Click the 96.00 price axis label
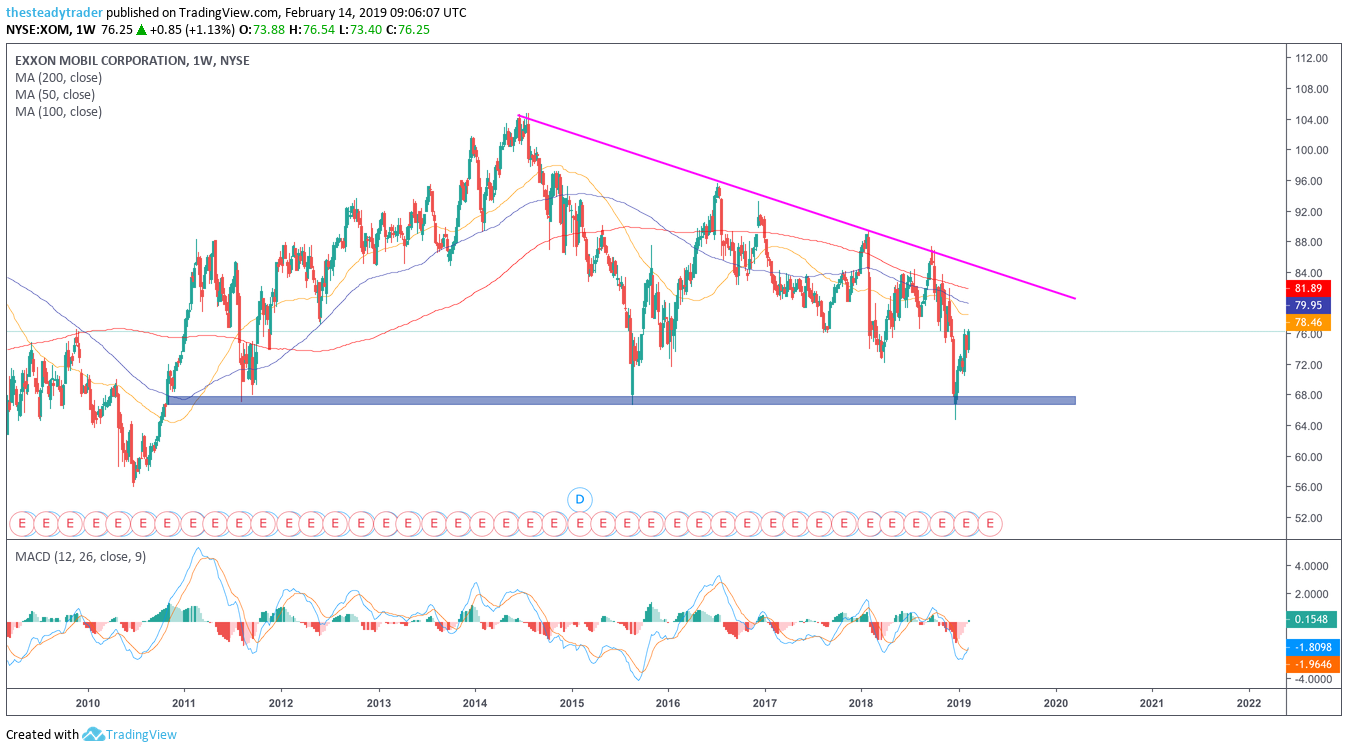Image resolution: width=1348 pixels, height=752 pixels. pyautogui.click(x=1309, y=181)
